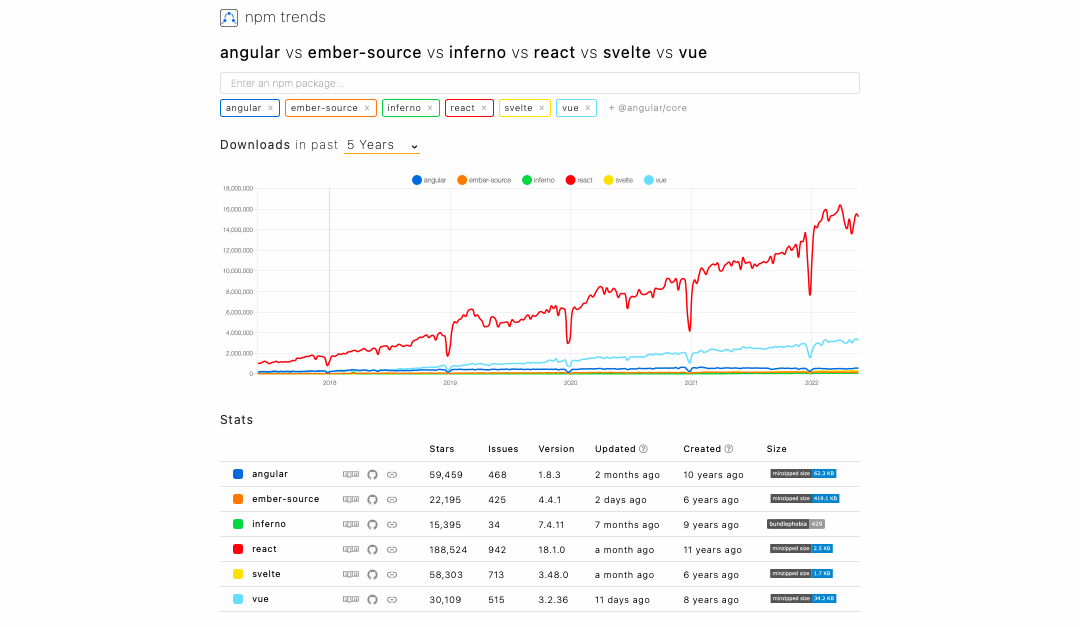Image resolution: width=1080 pixels, height=627 pixels.
Task: Toggle svelte series in chart legend
Action: (x=619, y=180)
